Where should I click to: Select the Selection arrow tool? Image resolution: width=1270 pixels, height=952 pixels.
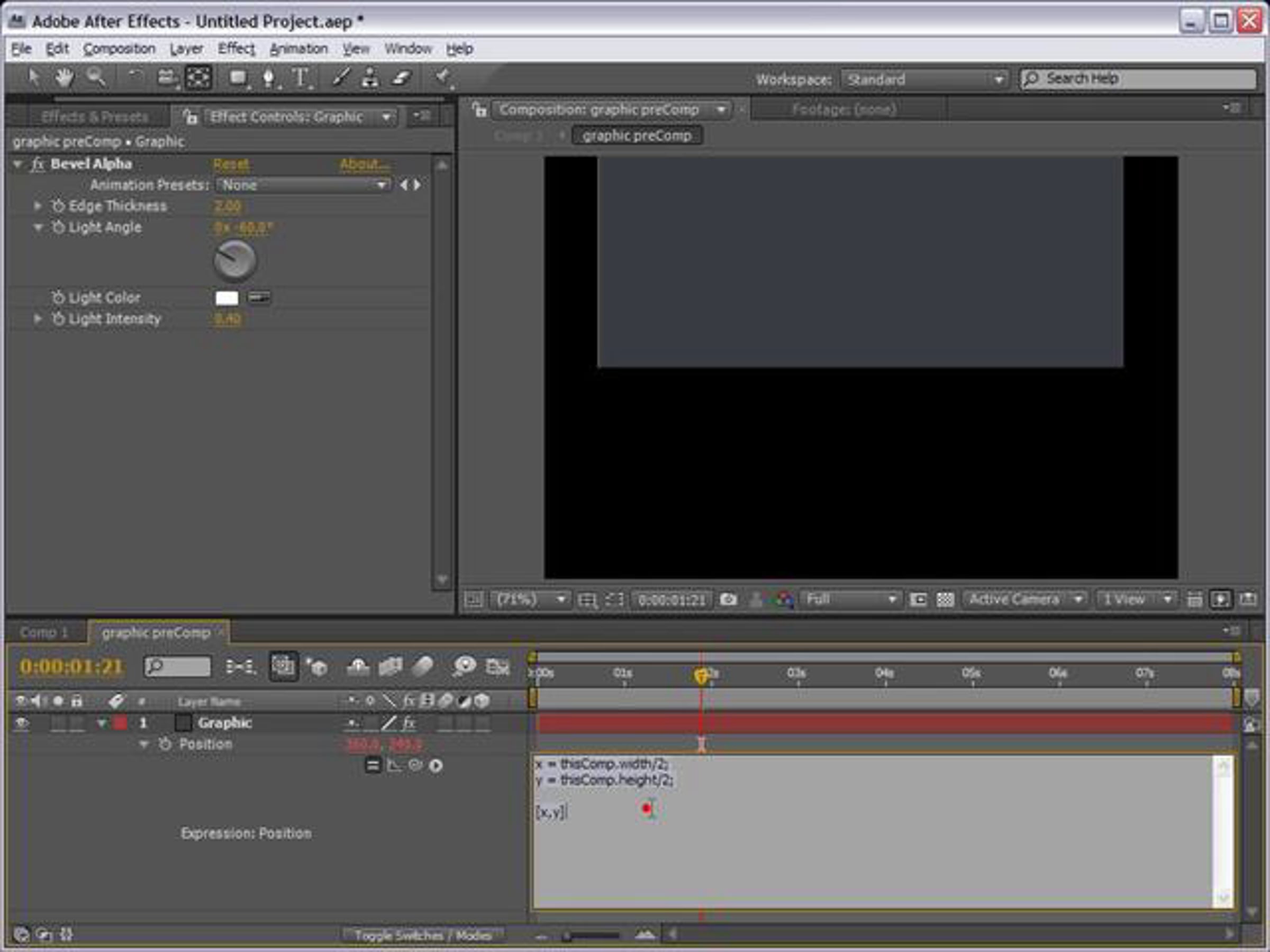tap(33, 77)
